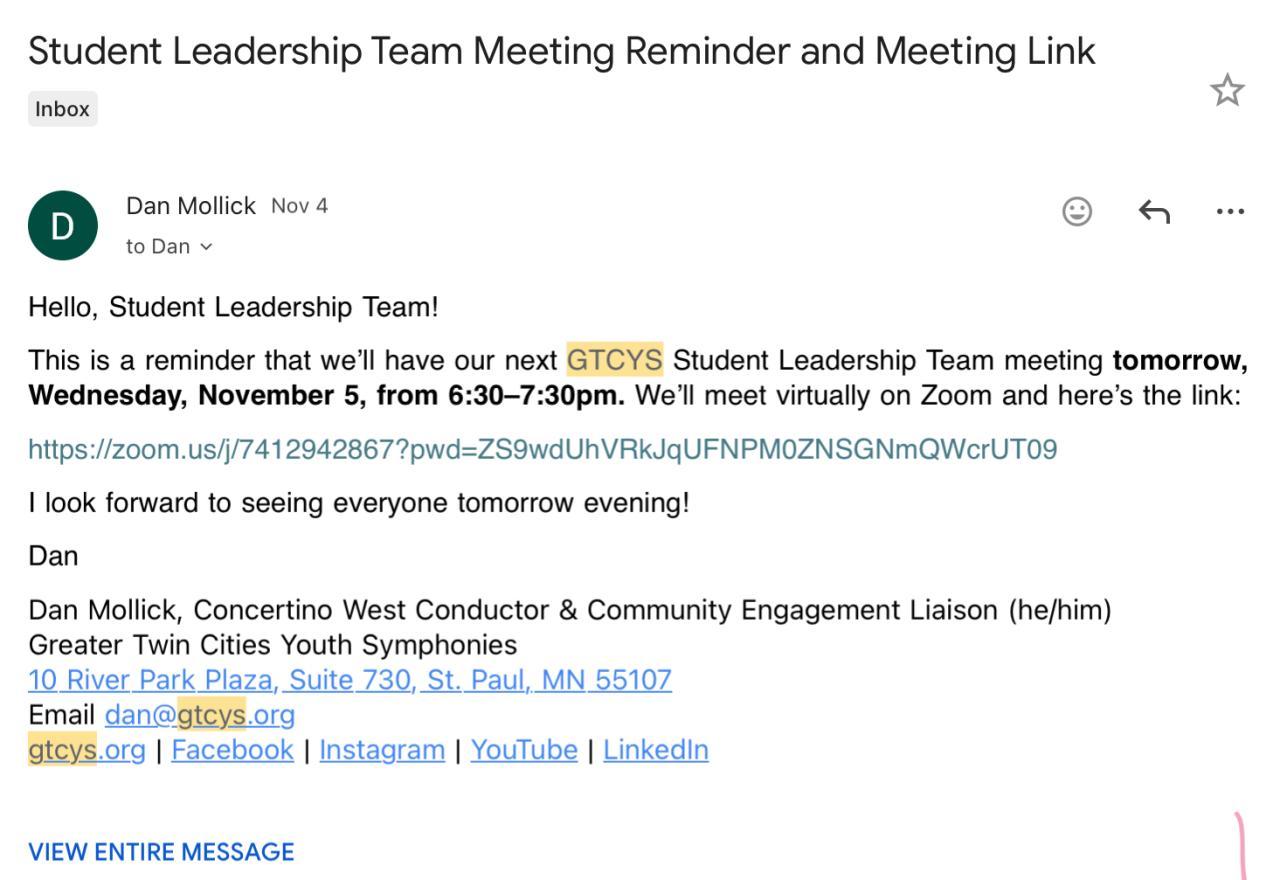The width and height of the screenshot is (1280, 880).
Task: Click View Entire Message
Action: click(x=161, y=852)
